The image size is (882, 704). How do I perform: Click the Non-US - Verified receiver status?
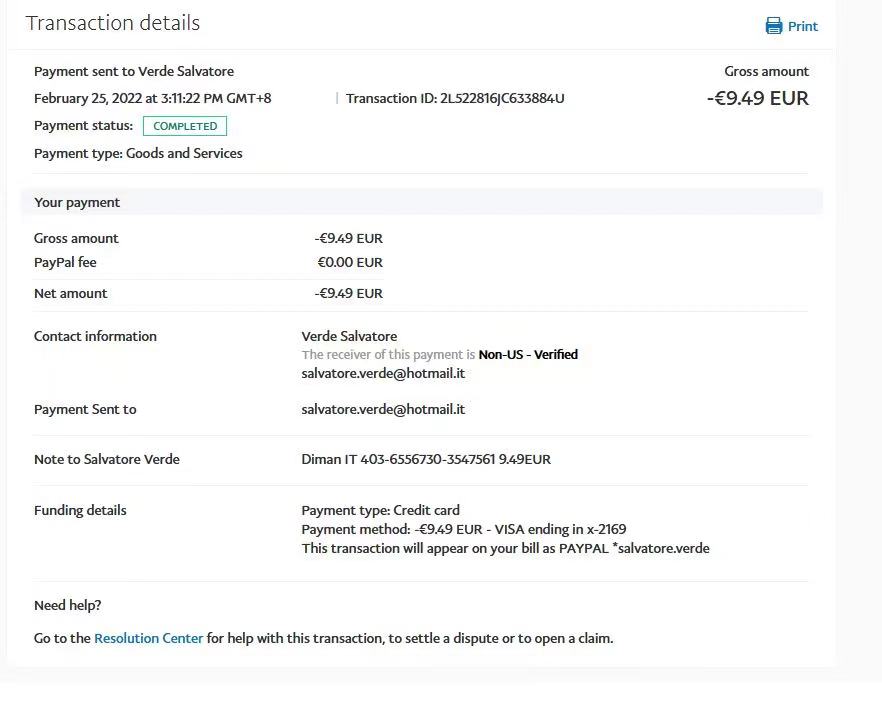(528, 354)
